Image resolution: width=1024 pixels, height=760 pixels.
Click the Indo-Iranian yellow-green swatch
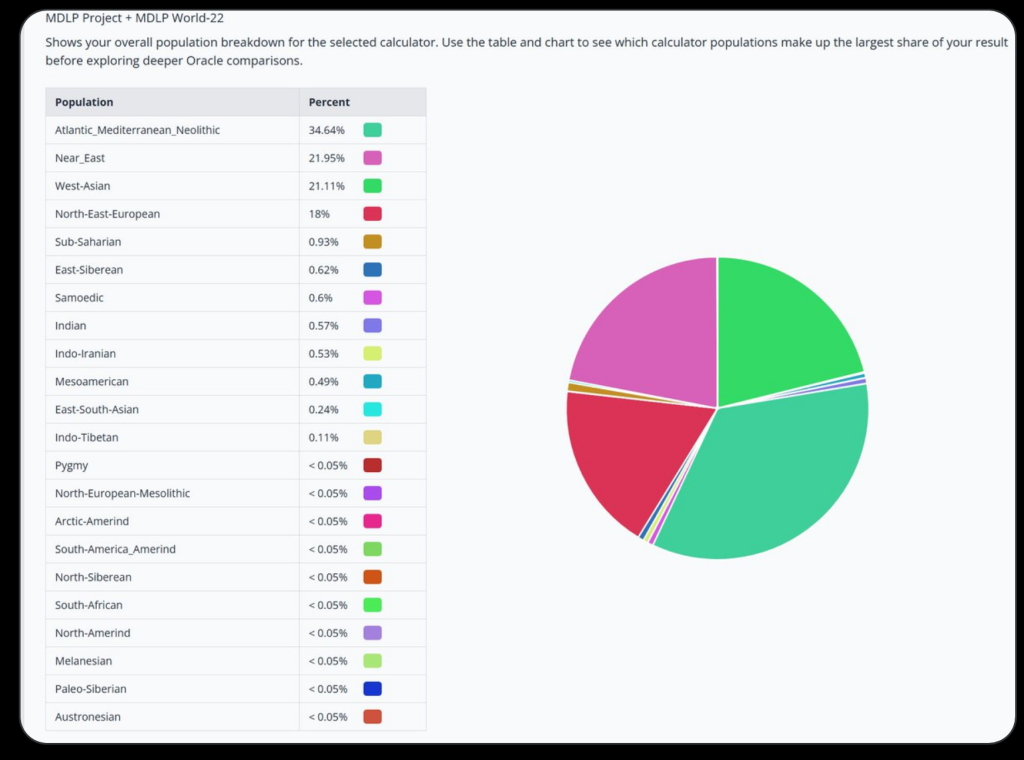[372, 353]
